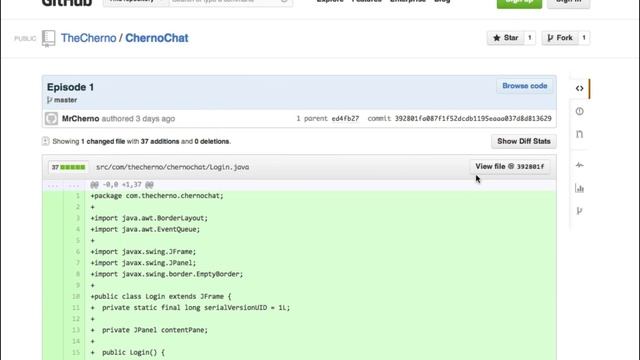Click View file @ 392801f button
The width and height of the screenshot is (640, 360).
509,167
